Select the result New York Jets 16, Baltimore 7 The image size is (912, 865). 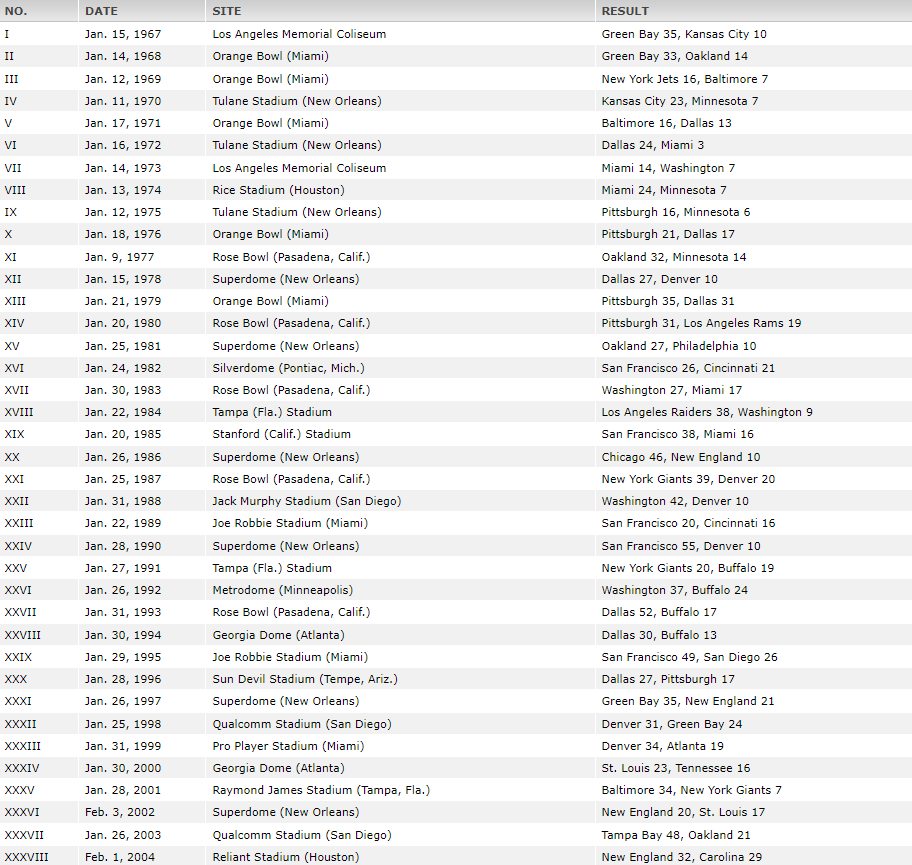(x=684, y=79)
